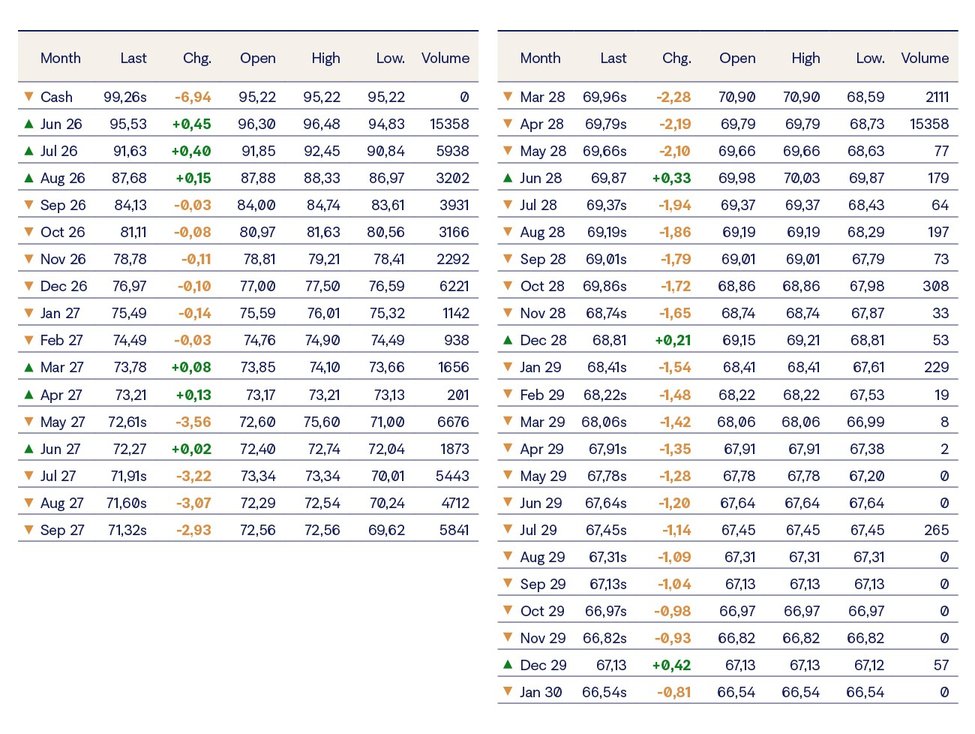This screenshot has height=734, width=975.
Task: Click the Chg. header in left table
Action: 197,58
